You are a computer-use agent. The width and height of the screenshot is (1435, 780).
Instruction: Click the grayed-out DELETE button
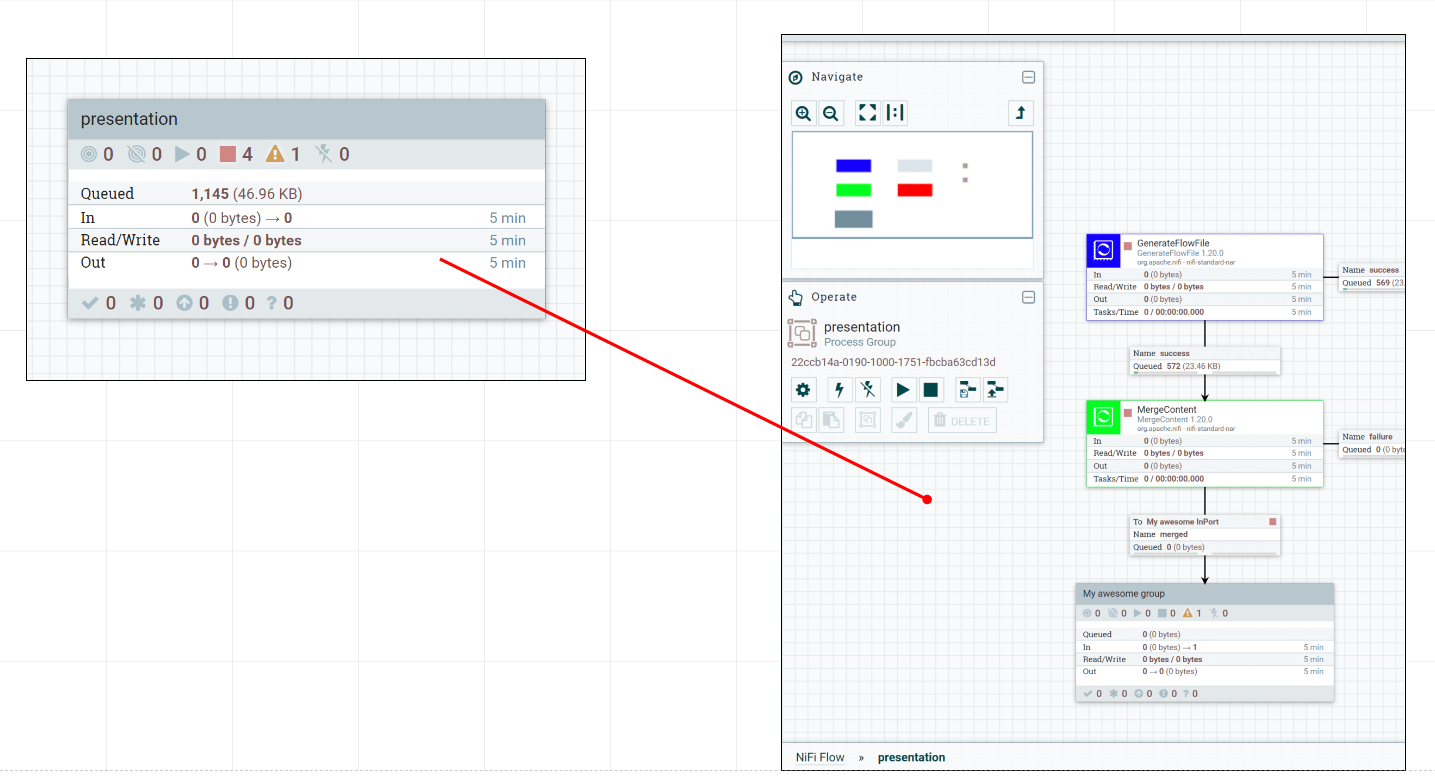click(x=962, y=420)
